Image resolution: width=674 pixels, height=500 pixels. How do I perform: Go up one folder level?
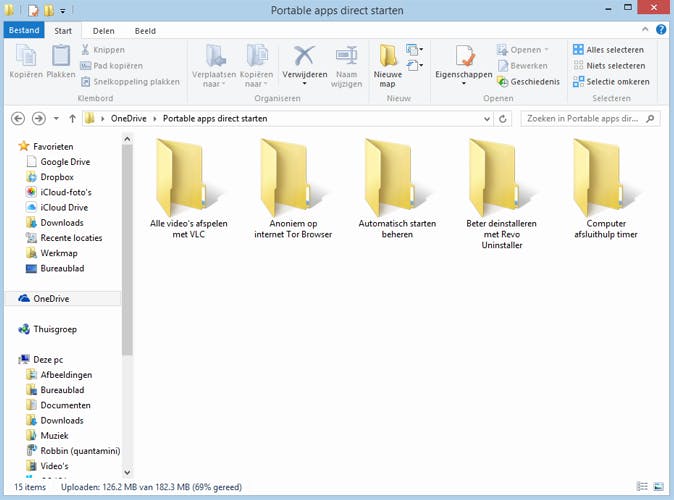72,118
